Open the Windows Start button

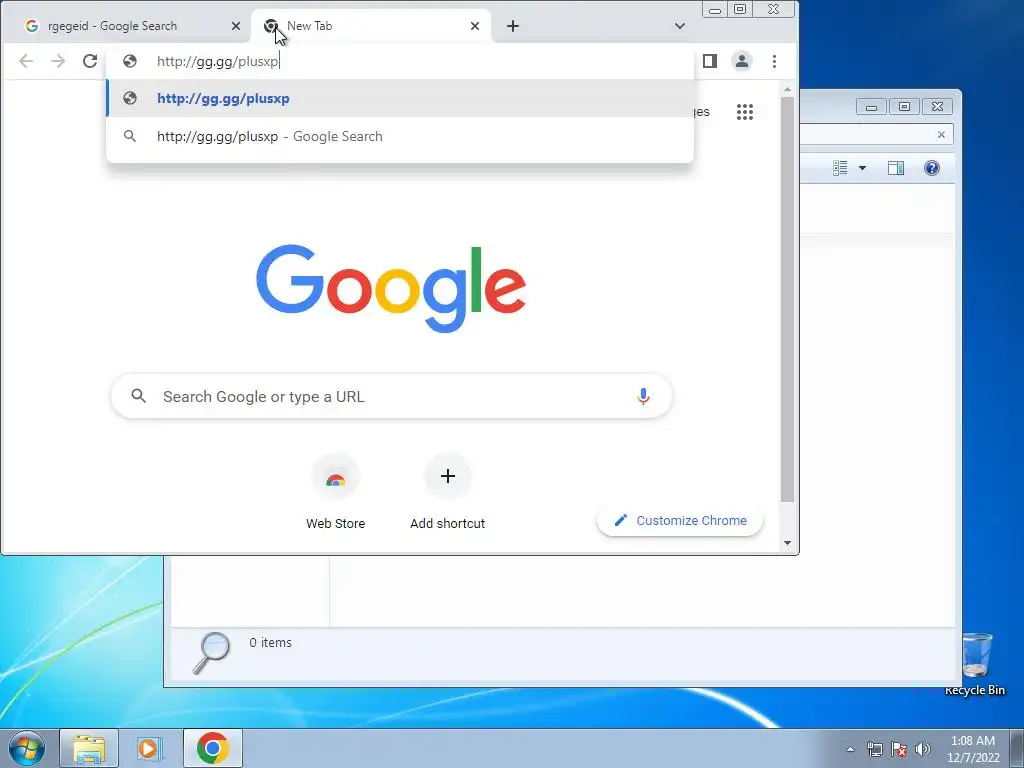point(27,748)
